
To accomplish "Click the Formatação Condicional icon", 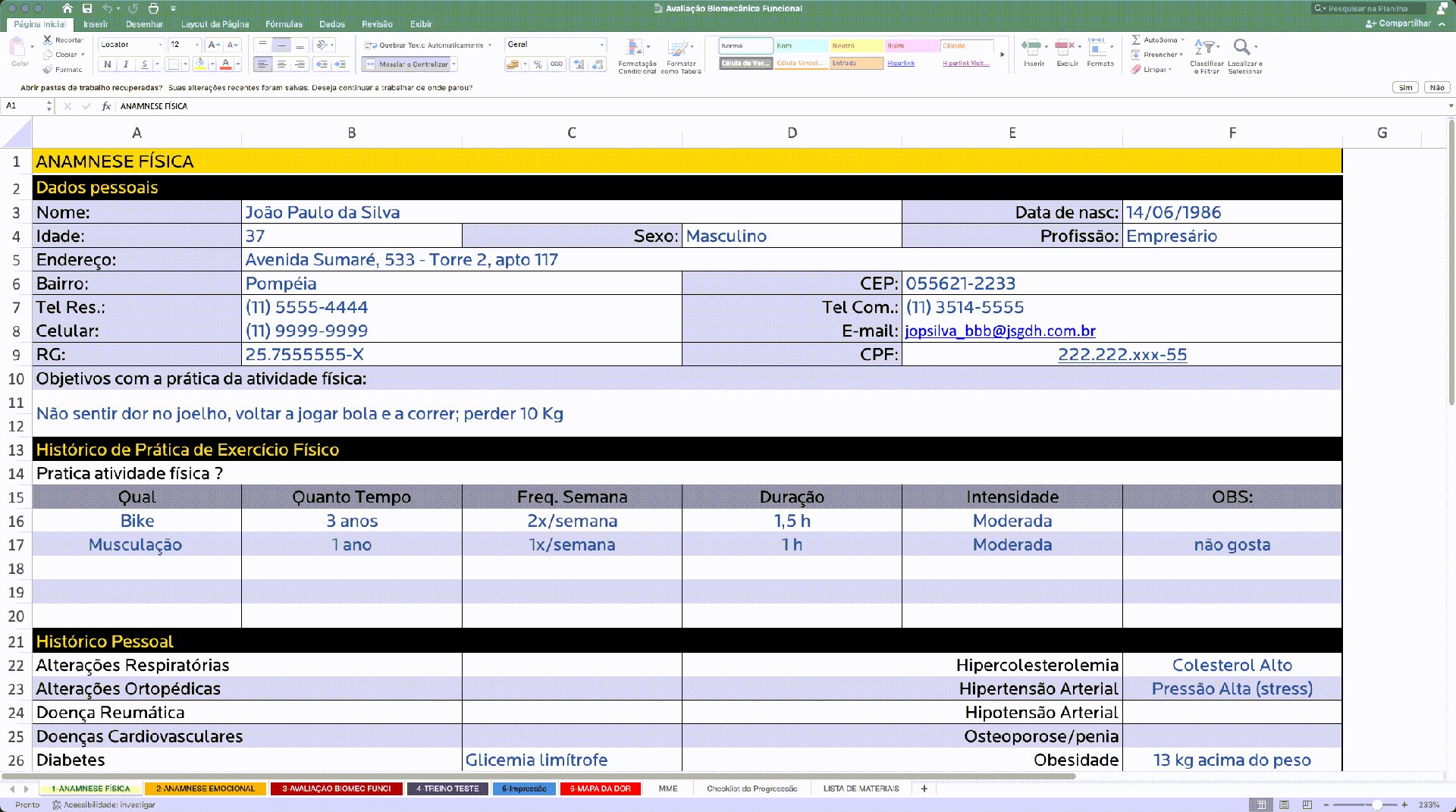I will click(x=637, y=49).
